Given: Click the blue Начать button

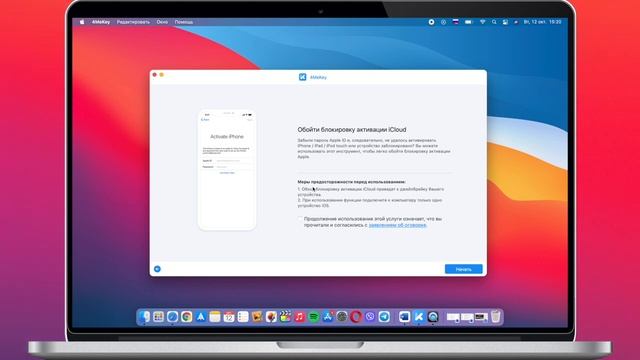Looking at the screenshot, I should point(463,269).
